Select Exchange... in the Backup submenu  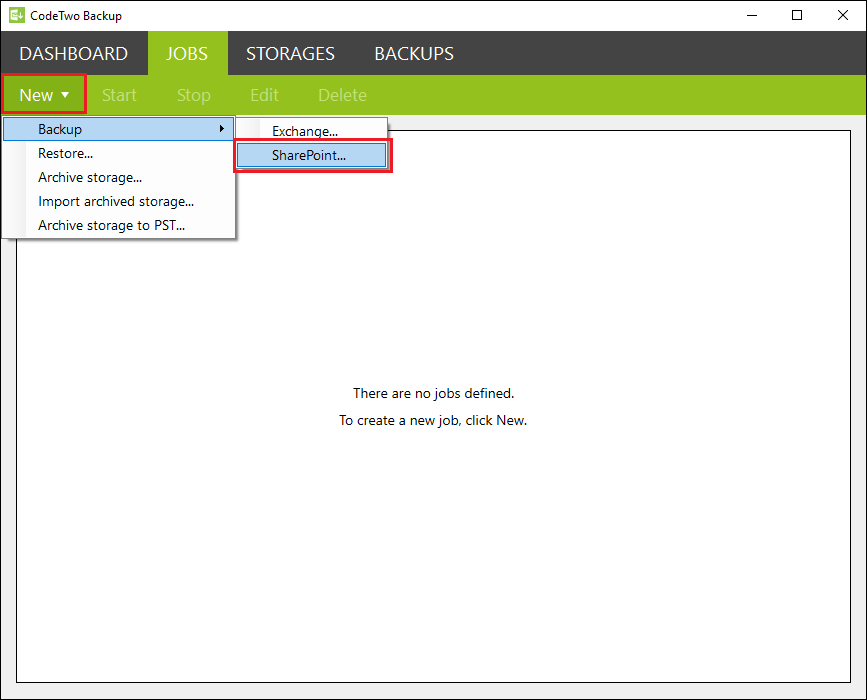pos(312,131)
